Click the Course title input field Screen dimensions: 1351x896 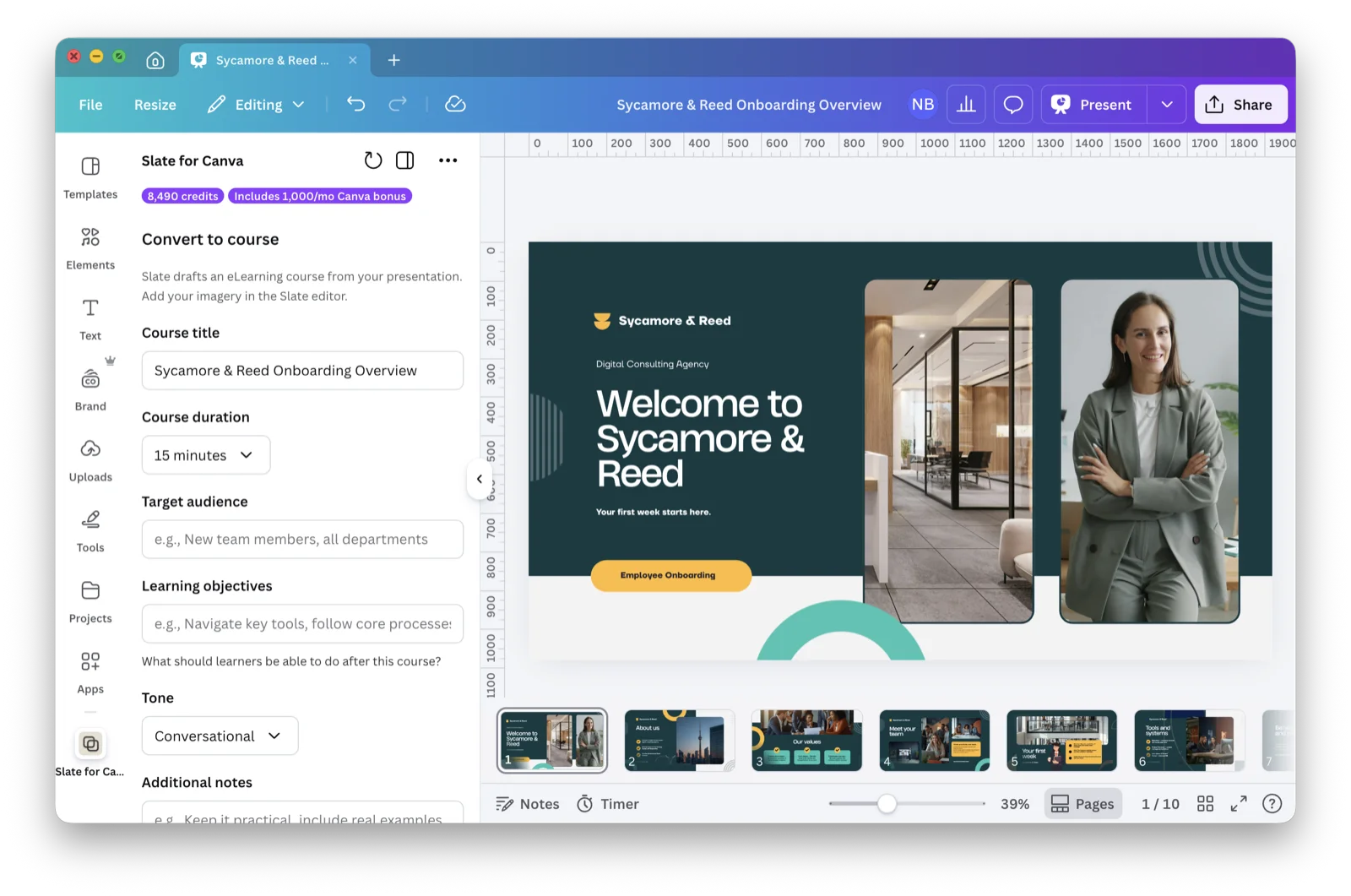click(x=302, y=371)
